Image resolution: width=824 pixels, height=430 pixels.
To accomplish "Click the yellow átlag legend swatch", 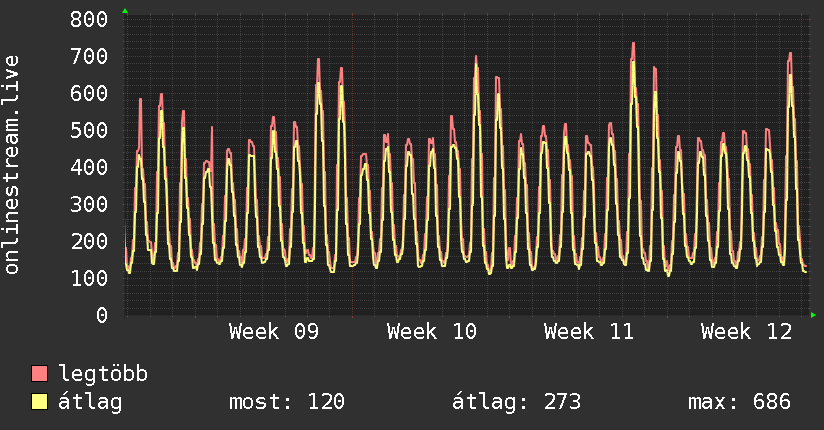I will point(39,402).
